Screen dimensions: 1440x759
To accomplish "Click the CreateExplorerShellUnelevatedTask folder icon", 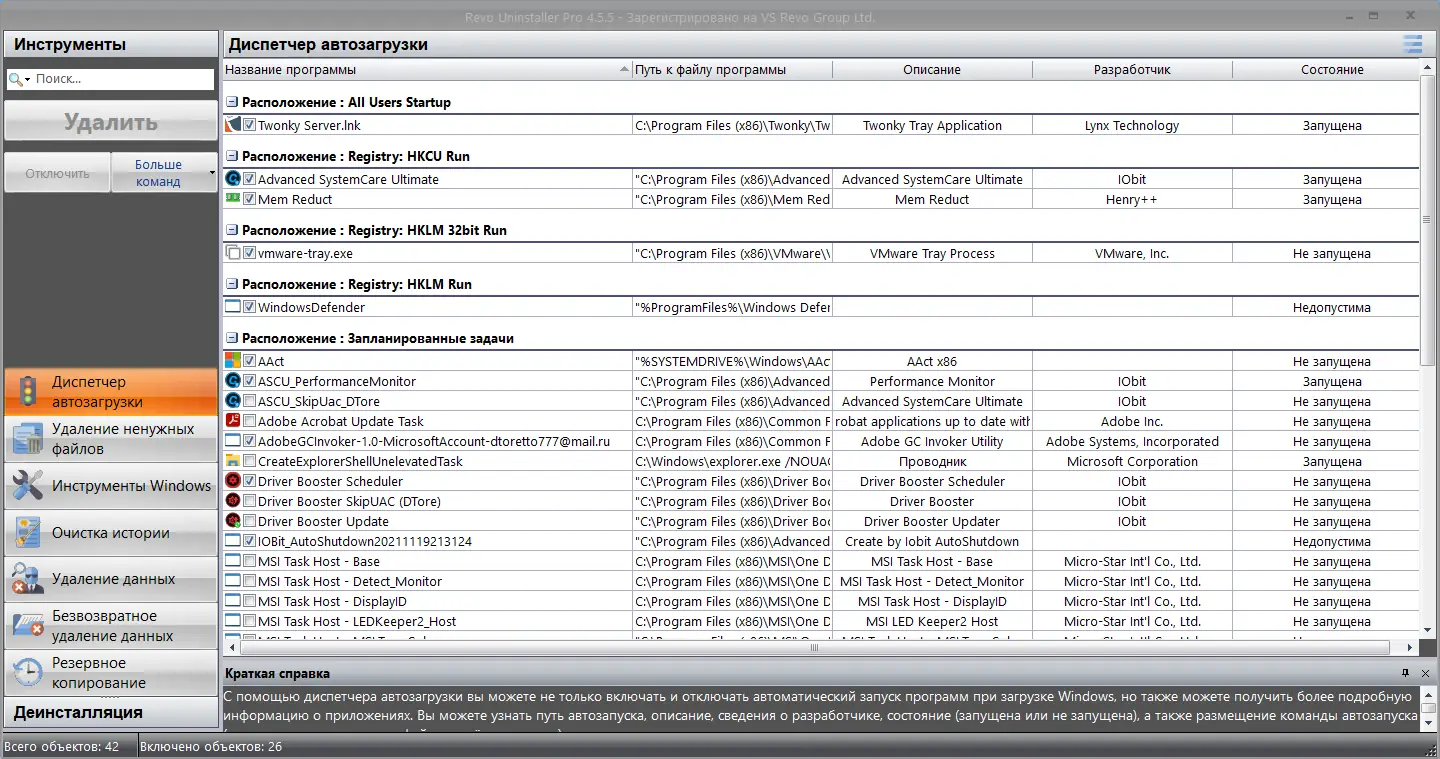I will (233, 461).
